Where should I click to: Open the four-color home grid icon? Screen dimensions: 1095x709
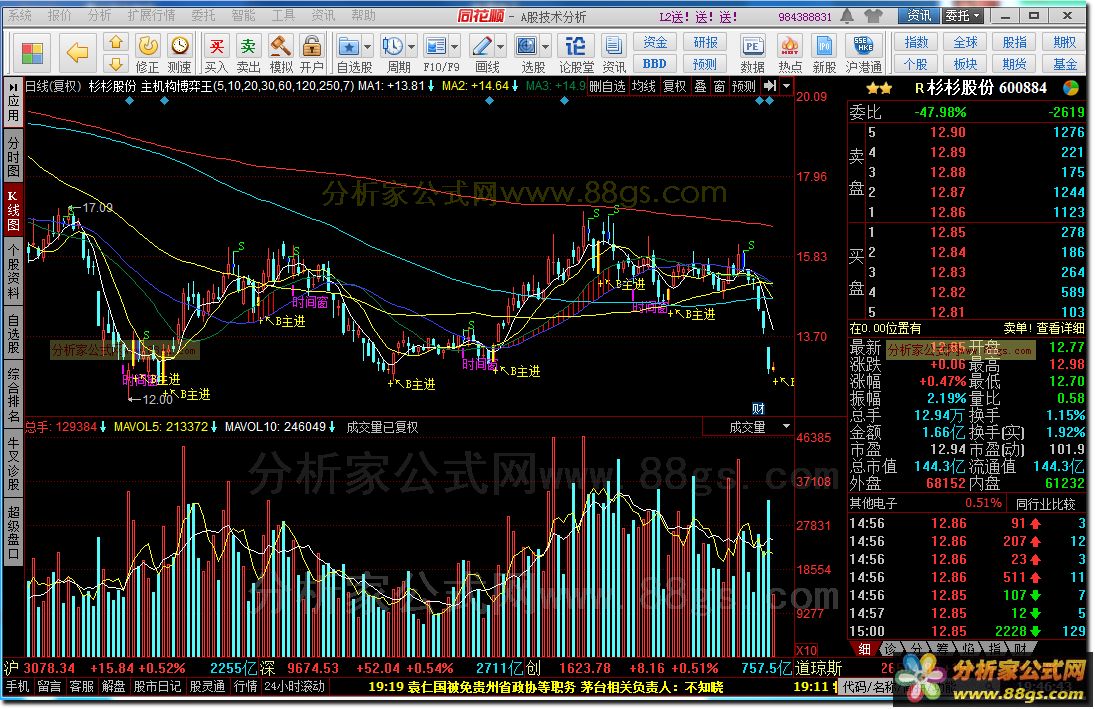coord(32,53)
